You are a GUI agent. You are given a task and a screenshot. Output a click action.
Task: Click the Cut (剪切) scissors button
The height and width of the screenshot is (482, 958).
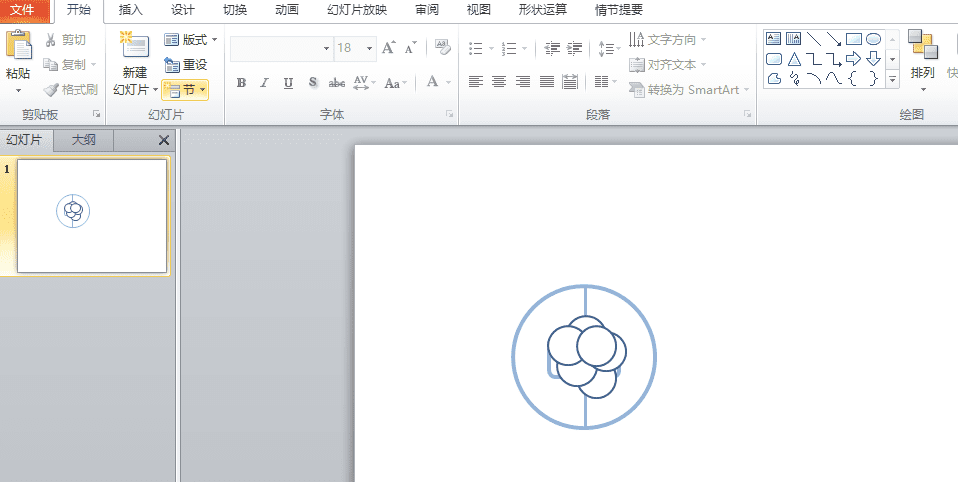pyautogui.click(x=66, y=40)
